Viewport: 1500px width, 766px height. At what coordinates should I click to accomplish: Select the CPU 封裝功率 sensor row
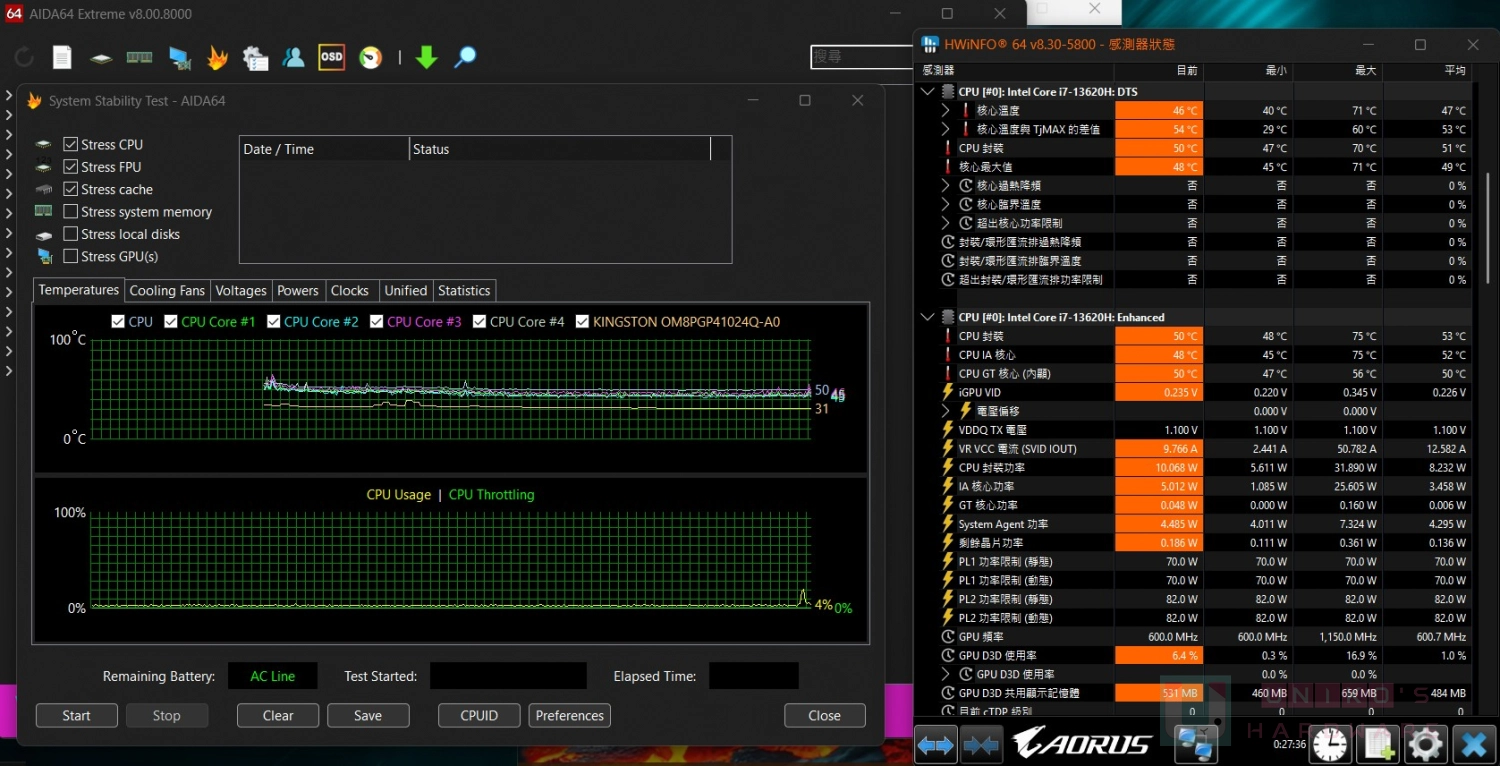1195,467
